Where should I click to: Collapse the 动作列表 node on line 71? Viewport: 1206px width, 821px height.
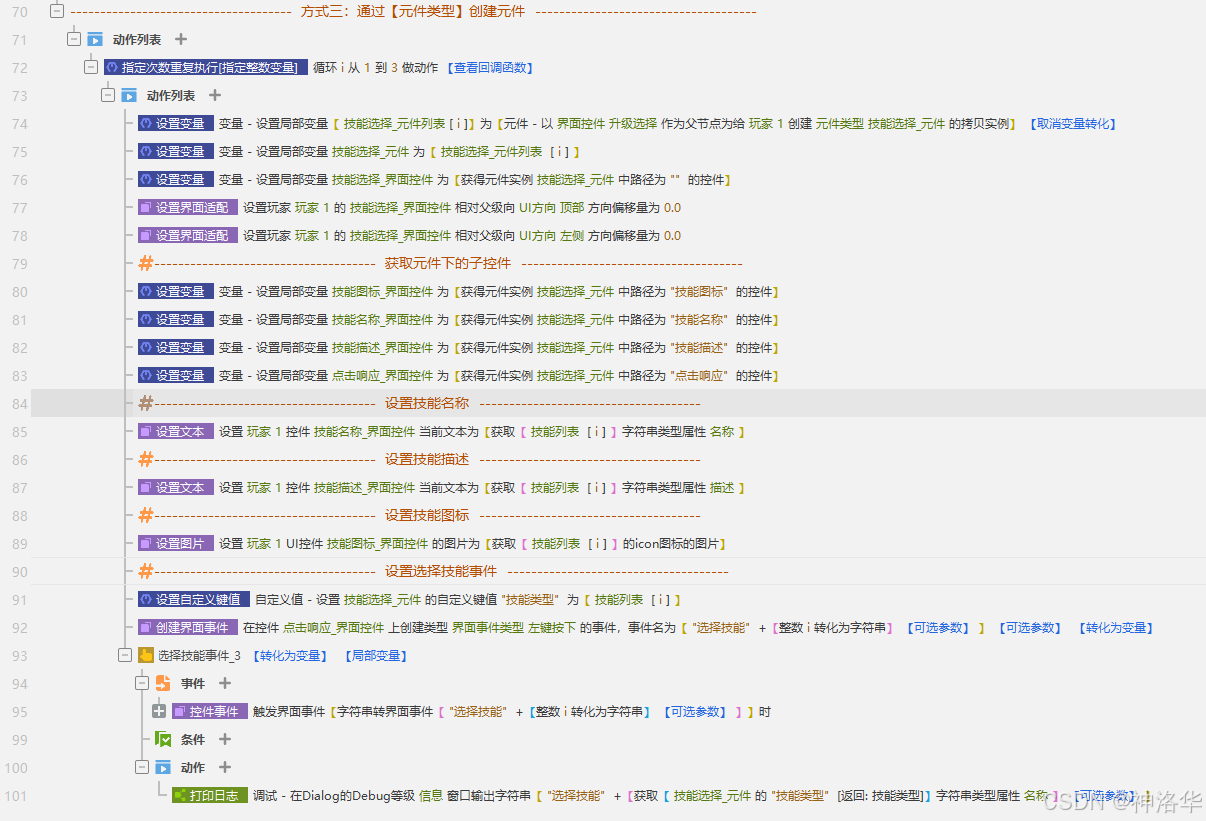tap(74, 39)
